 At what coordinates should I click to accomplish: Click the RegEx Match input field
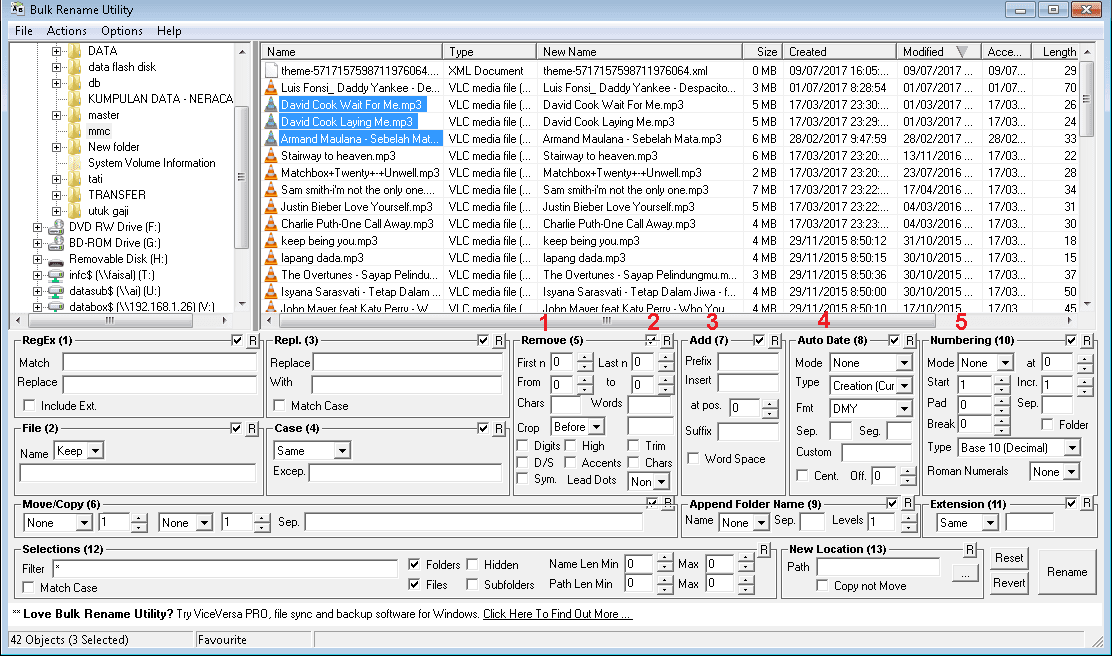(x=159, y=362)
